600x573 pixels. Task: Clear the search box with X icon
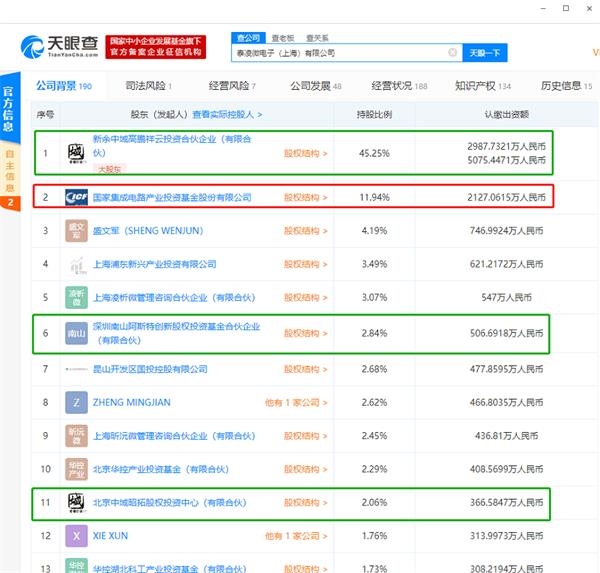(453, 52)
